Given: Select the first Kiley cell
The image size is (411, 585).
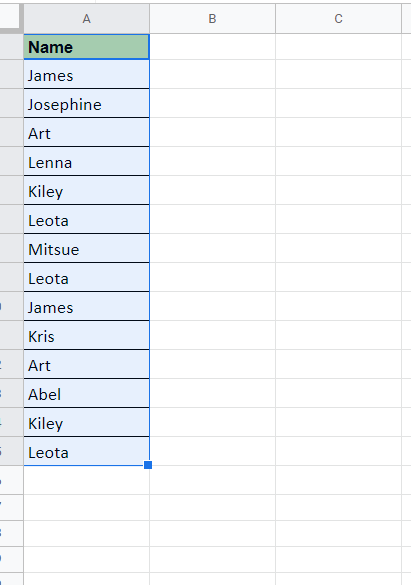Looking at the screenshot, I should pos(87,190).
